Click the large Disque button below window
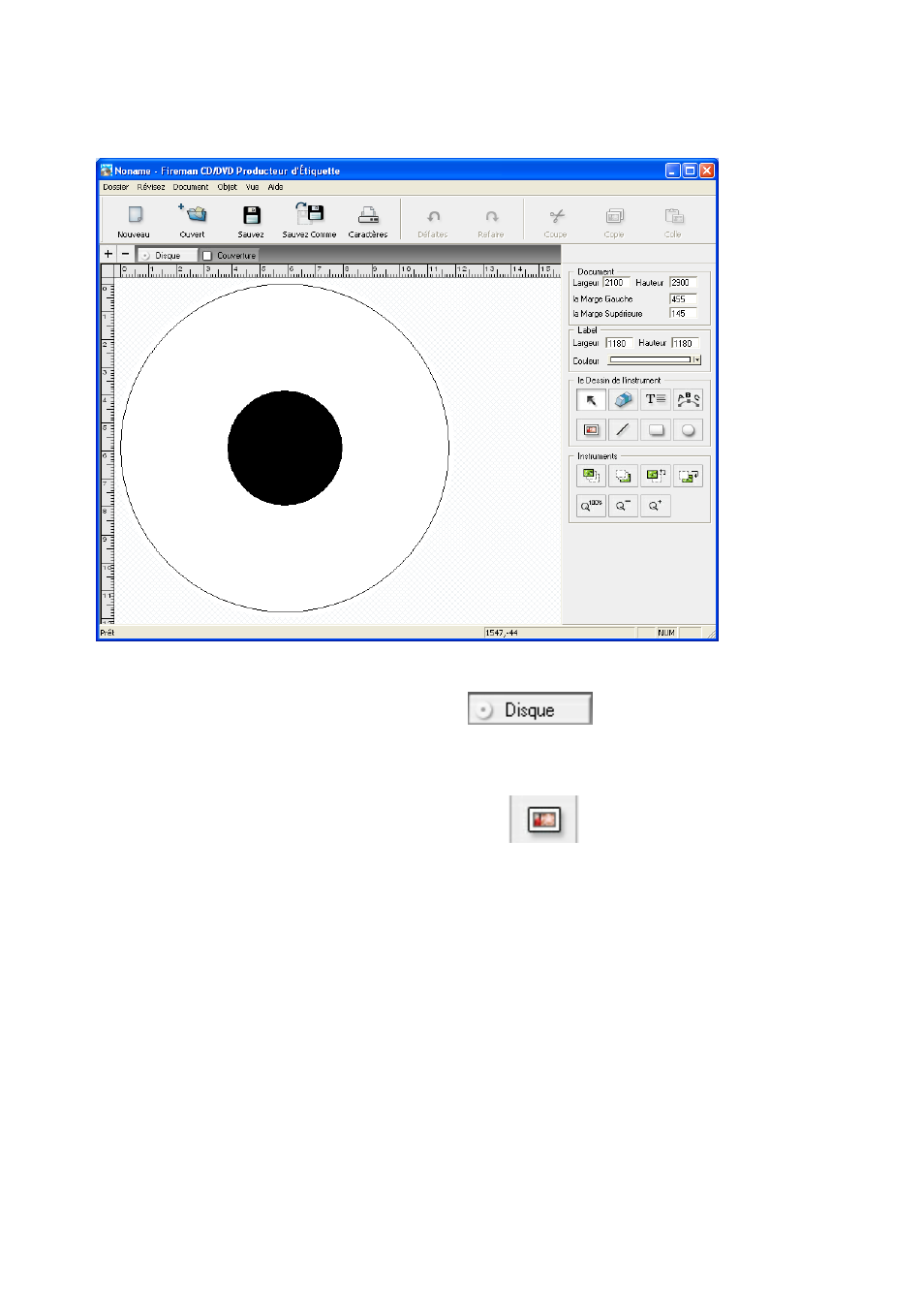Screen dimensions: 924x1307 pyautogui.click(x=530, y=709)
